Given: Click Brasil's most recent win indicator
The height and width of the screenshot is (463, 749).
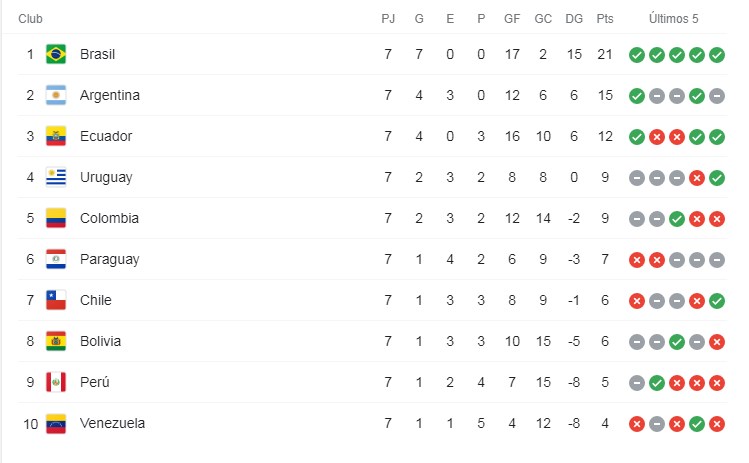Looking at the screenshot, I should click(716, 55).
